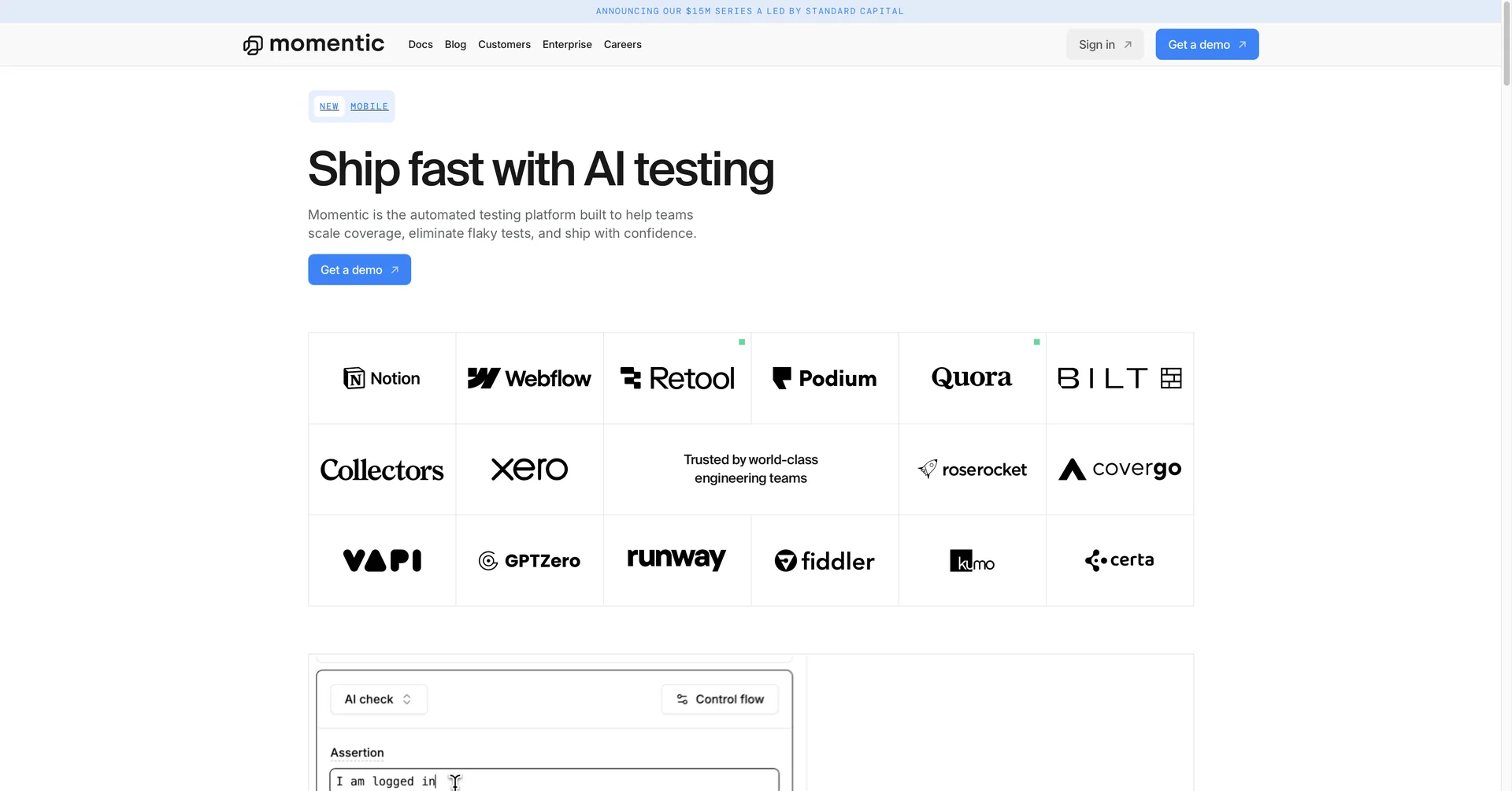Click the Retool logo tile
The image size is (1512, 791).
coord(677,378)
